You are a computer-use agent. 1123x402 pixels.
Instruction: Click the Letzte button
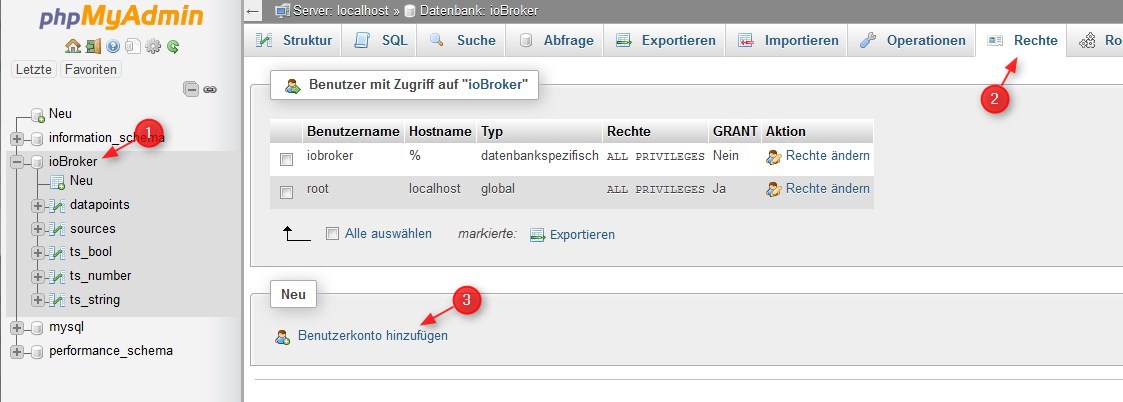(x=34, y=70)
